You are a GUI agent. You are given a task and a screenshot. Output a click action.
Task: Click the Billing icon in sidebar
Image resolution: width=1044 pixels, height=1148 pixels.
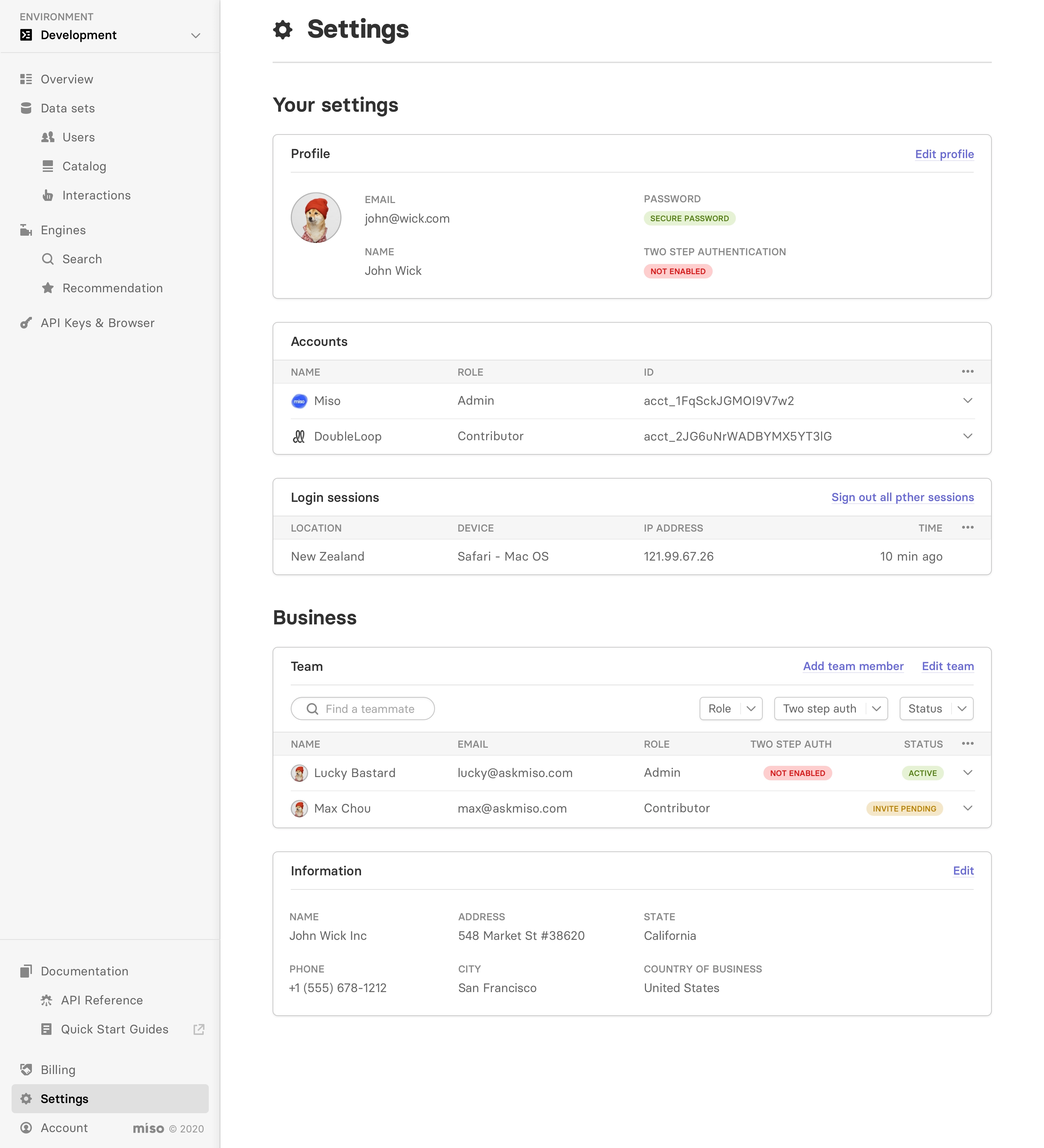pos(26,1069)
